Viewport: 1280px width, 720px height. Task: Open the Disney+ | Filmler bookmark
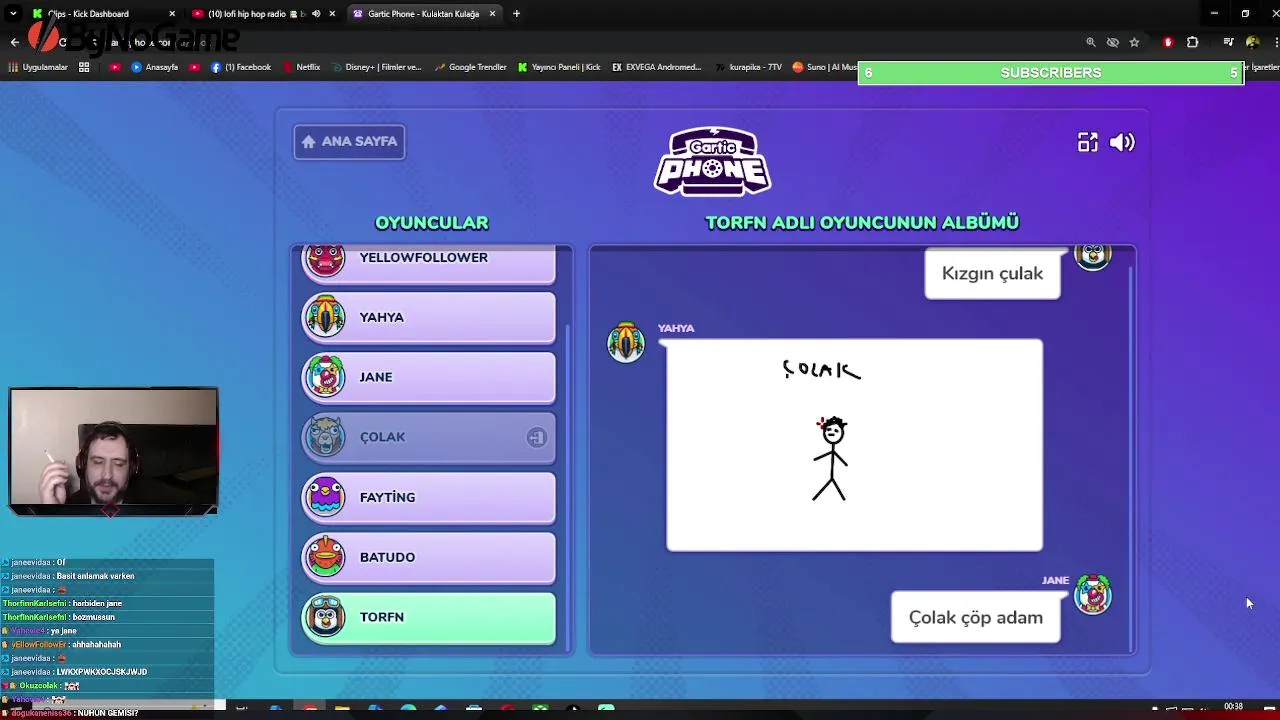point(377,67)
